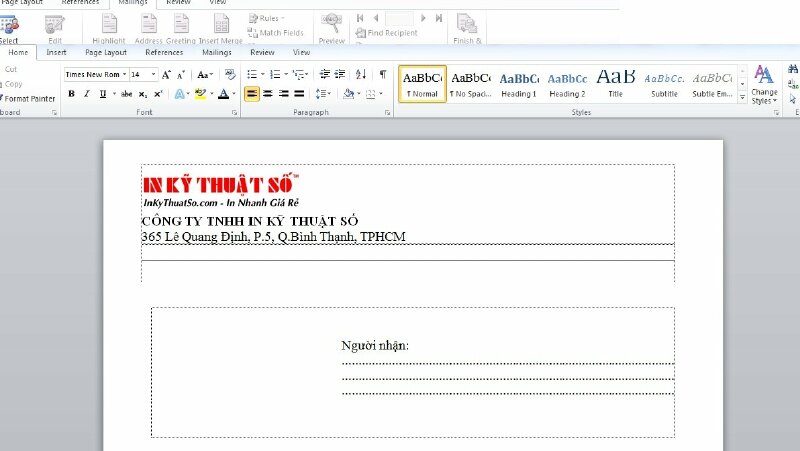The width and height of the screenshot is (800, 451).
Task: Toggle Subscript formatting
Action: point(143,94)
